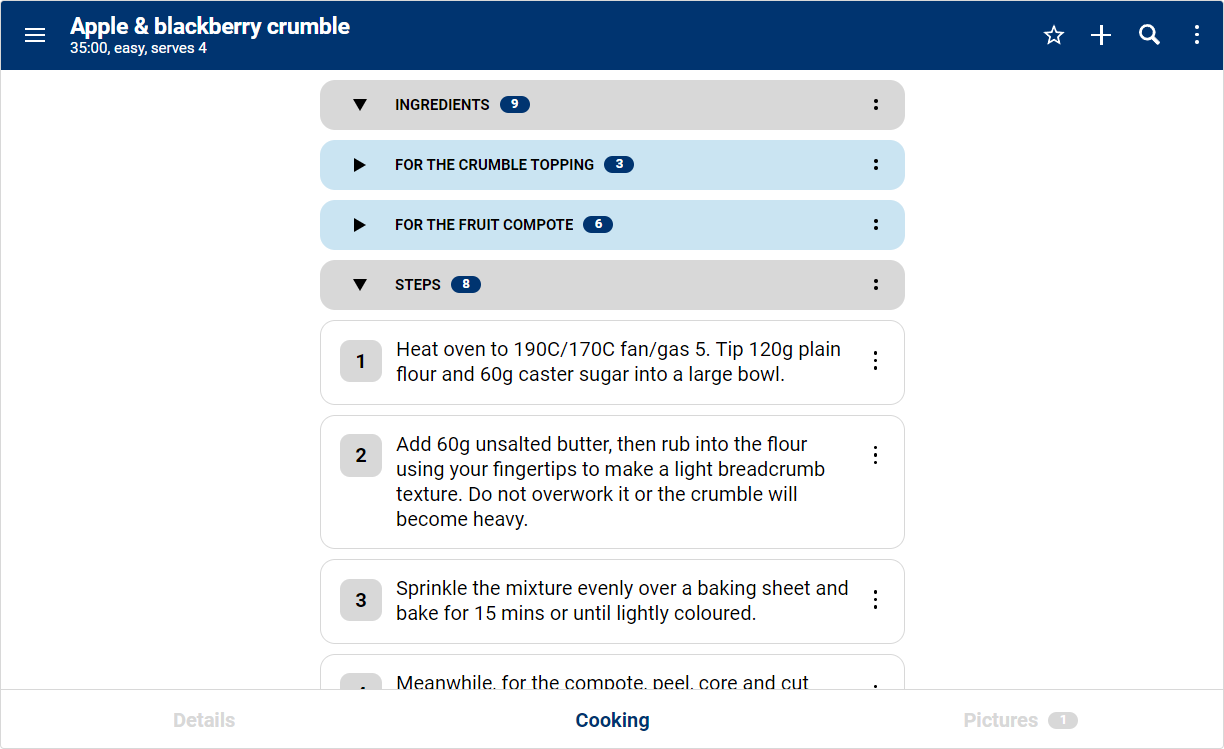
Task: Collapse the Ingredients section
Action: coord(360,105)
